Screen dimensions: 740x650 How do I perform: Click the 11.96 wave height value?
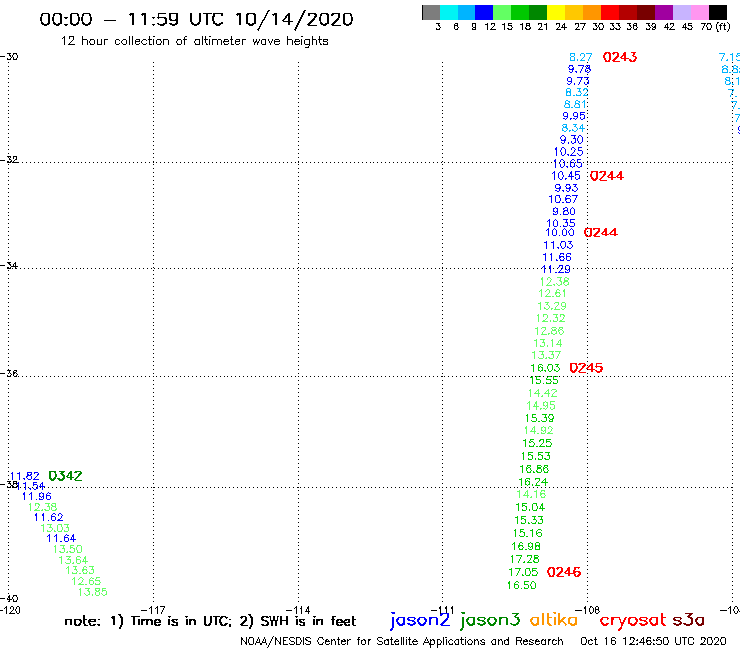coord(37,497)
